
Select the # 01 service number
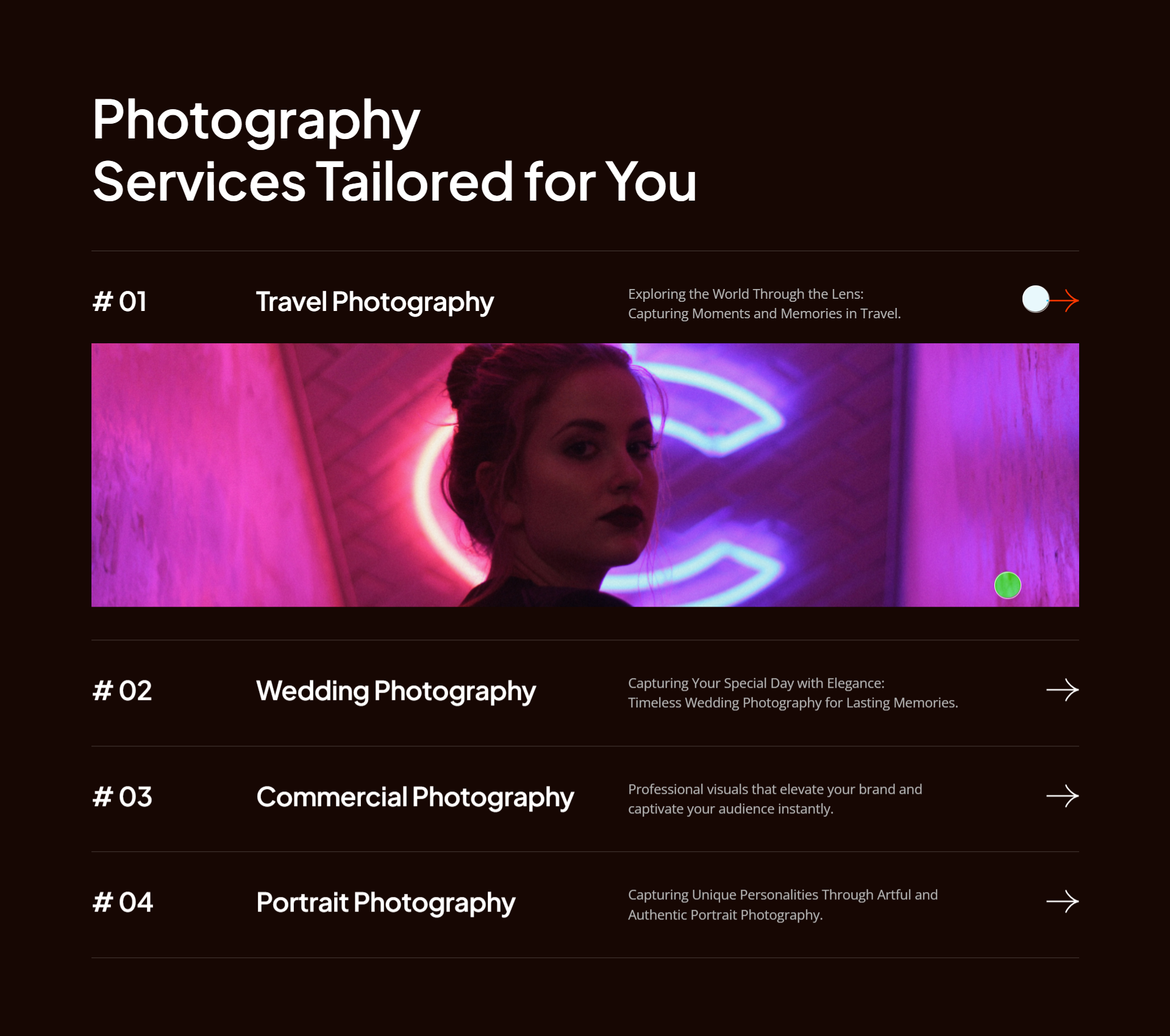119,302
